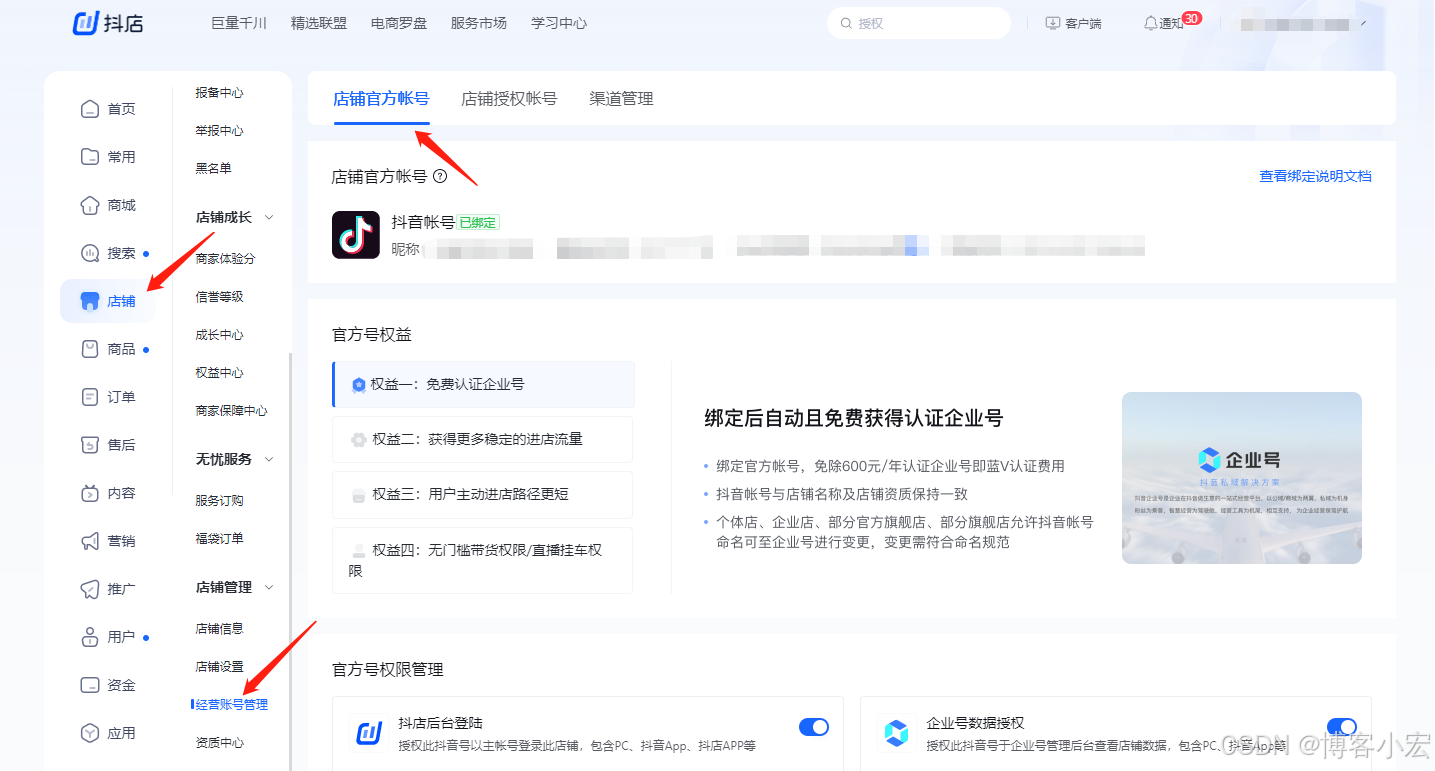Collapse the 店铺管理 section
This screenshot has height=771, width=1435.
tap(268, 587)
